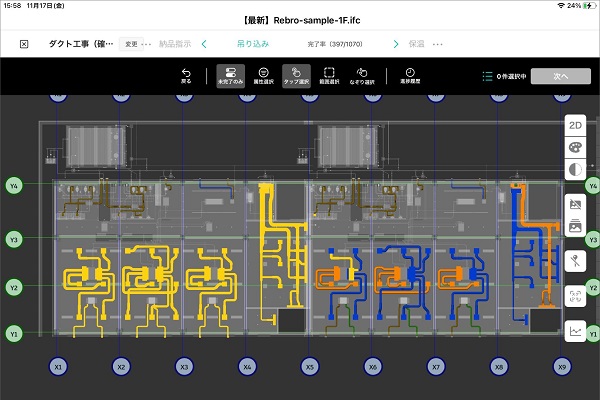600x400 pixels.
Task: Choose the 範囲選択 range selection tool
Action: coord(331,76)
